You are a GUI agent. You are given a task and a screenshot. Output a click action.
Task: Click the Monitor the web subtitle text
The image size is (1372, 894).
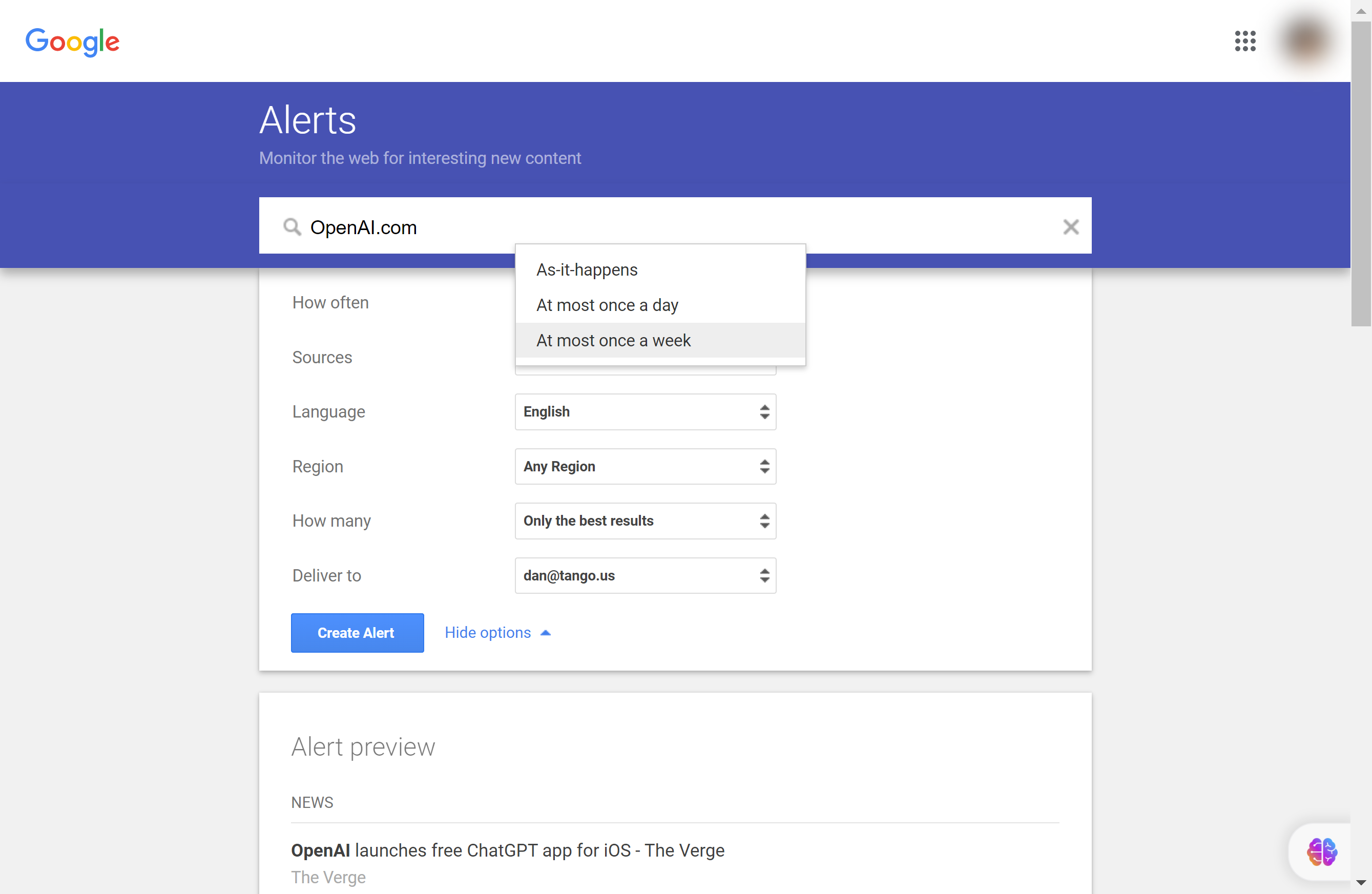[x=420, y=158]
